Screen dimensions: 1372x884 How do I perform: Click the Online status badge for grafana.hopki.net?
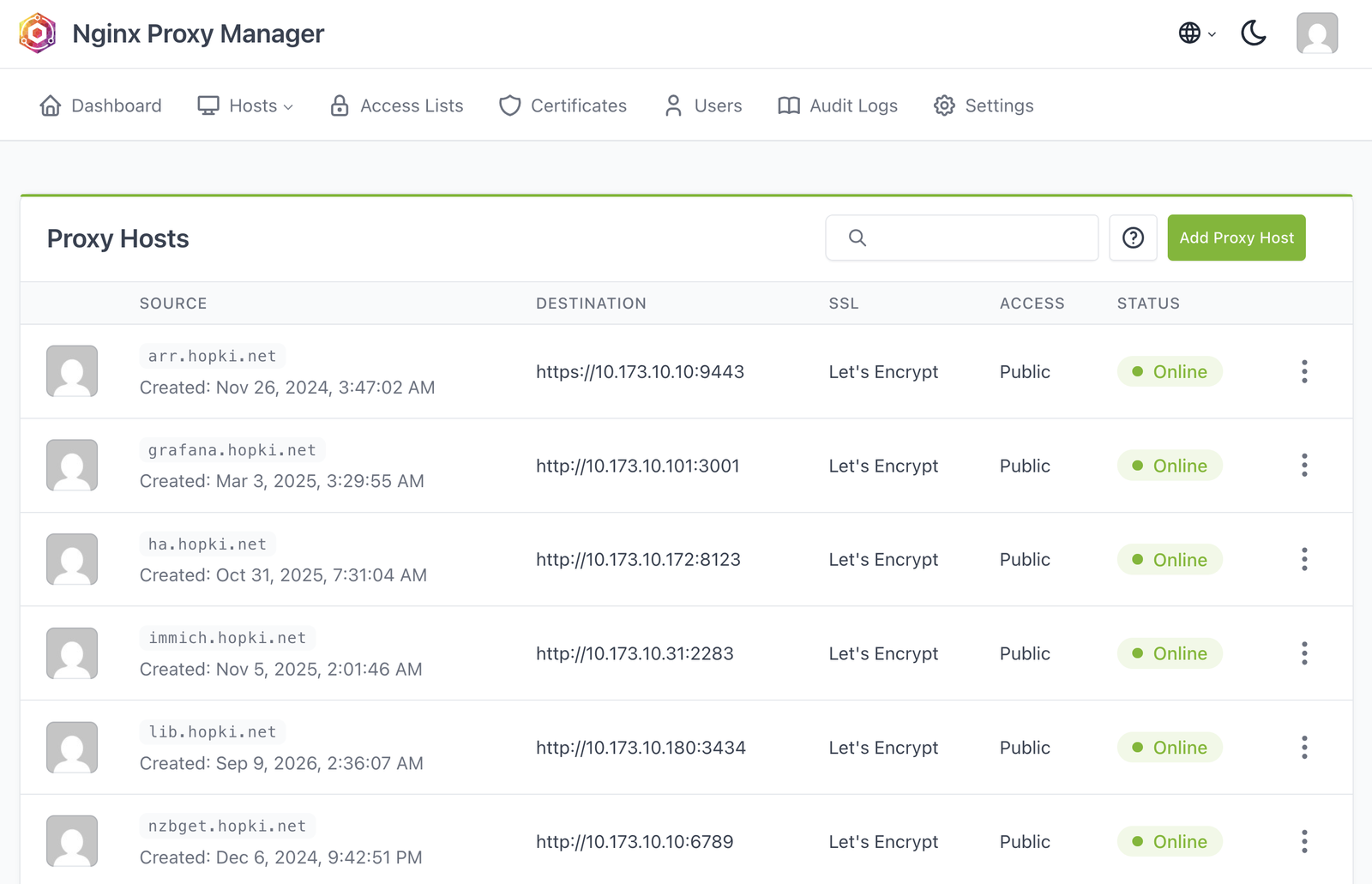(1170, 466)
